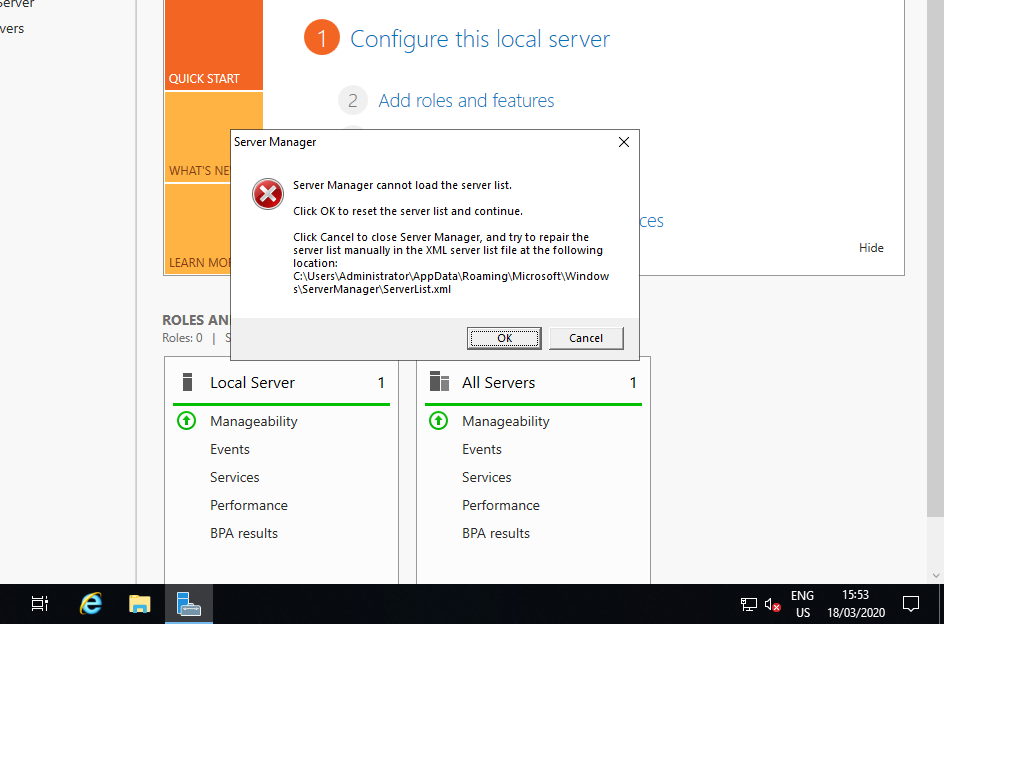Click the red error icon in dialog
This screenshot has height=768, width=1024.
(x=268, y=194)
